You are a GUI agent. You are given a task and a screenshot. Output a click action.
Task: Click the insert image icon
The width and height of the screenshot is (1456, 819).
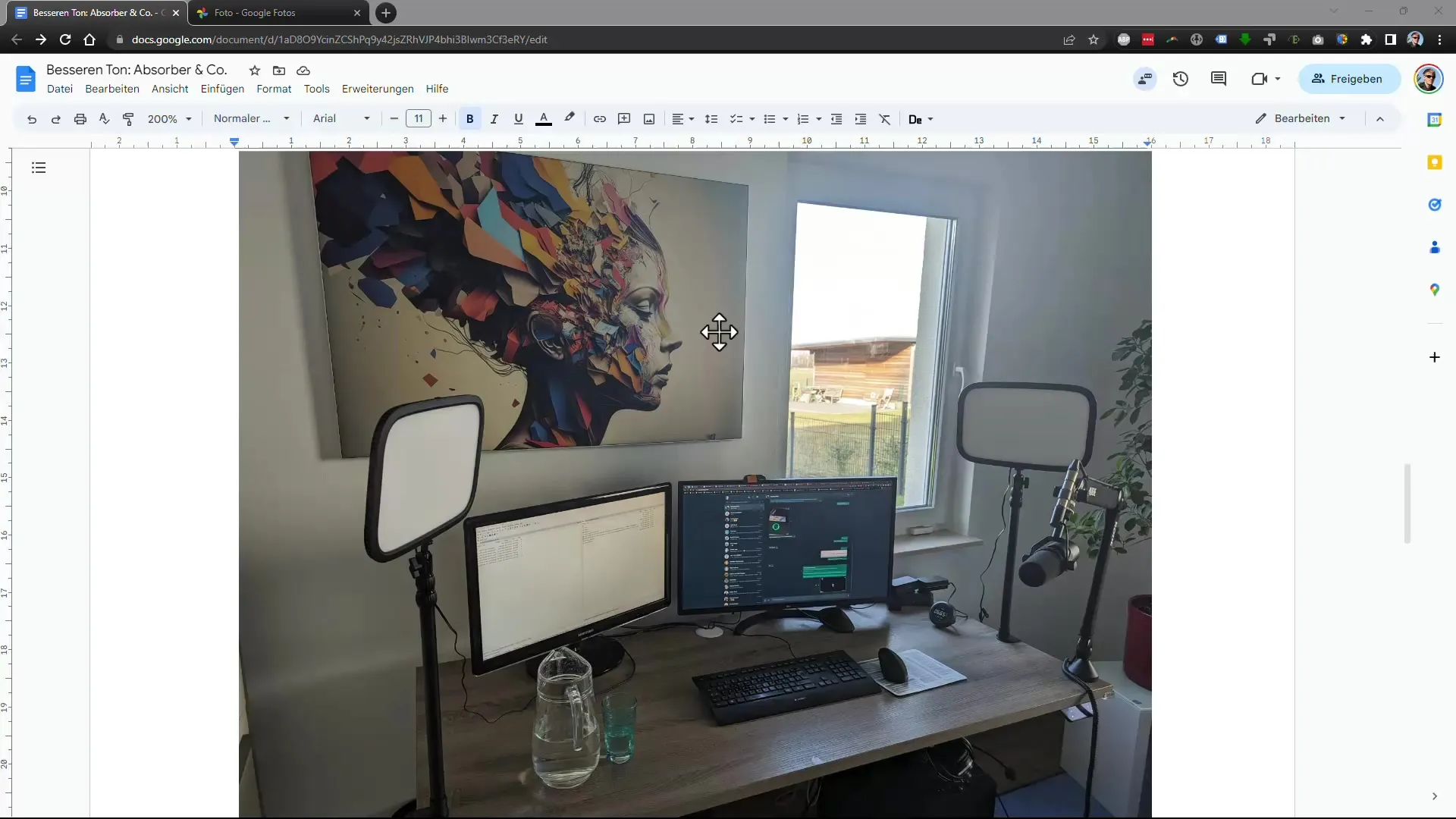(649, 119)
